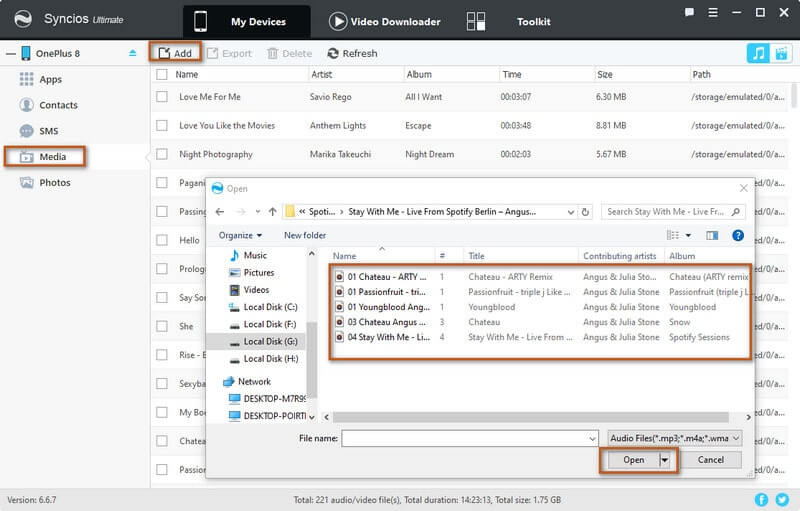Expand the address bar path dropdown
The height and width of the screenshot is (511, 800).
(570, 212)
